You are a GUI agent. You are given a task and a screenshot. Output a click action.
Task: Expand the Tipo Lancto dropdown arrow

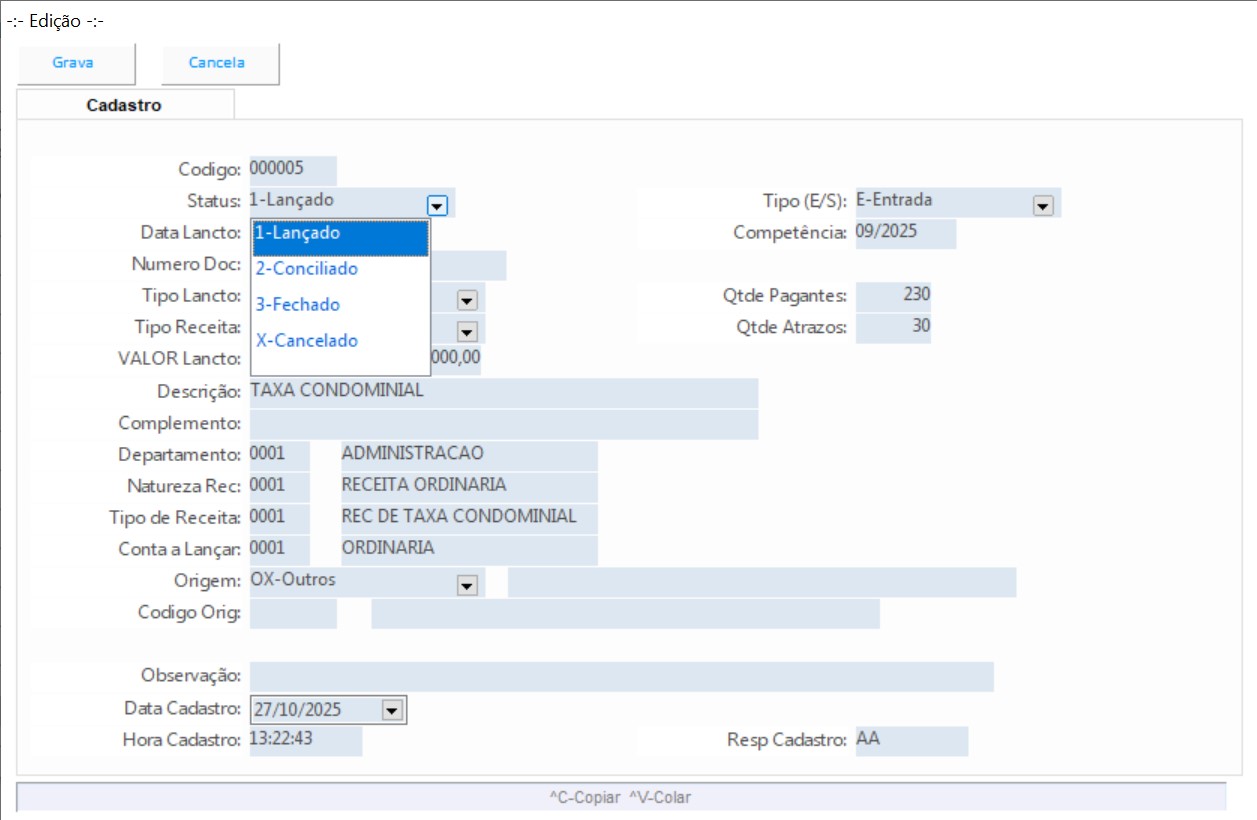tap(466, 299)
